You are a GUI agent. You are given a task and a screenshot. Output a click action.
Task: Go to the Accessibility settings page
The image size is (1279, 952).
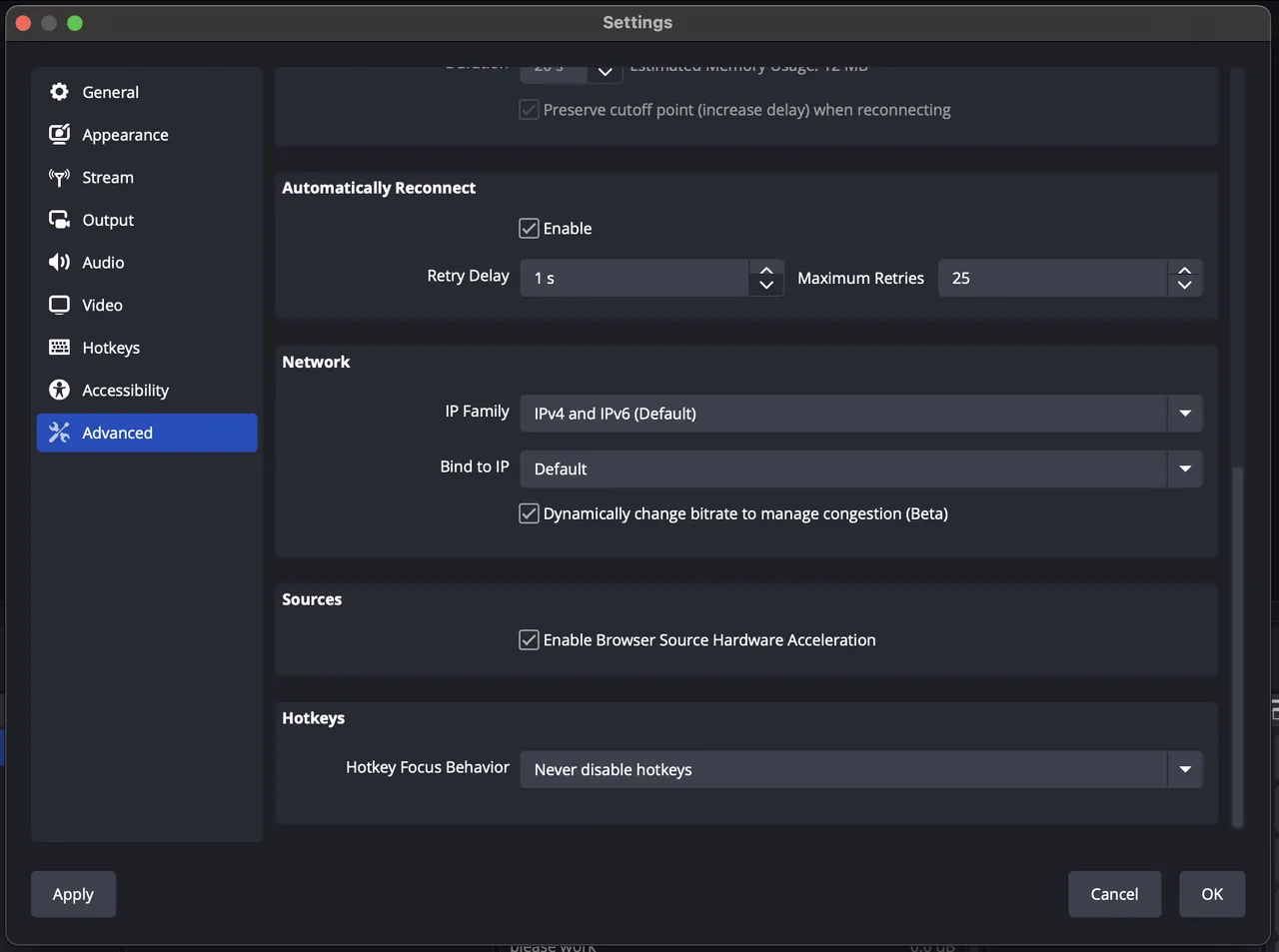[147, 390]
